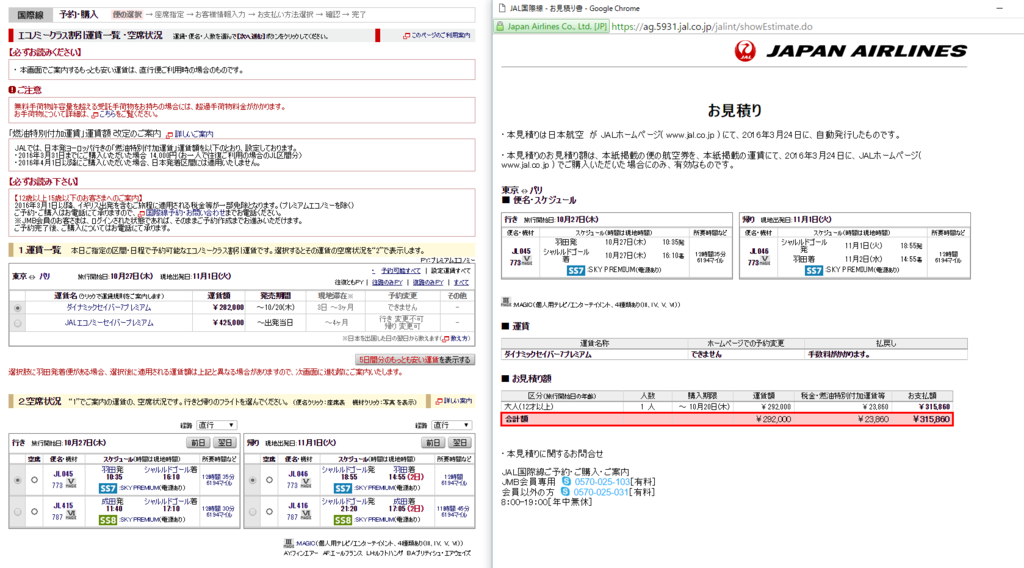Image resolution: width=1024 pixels, height=568 pixels.
Task: Click page icon in Chrome title bar
Action: point(502,8)
